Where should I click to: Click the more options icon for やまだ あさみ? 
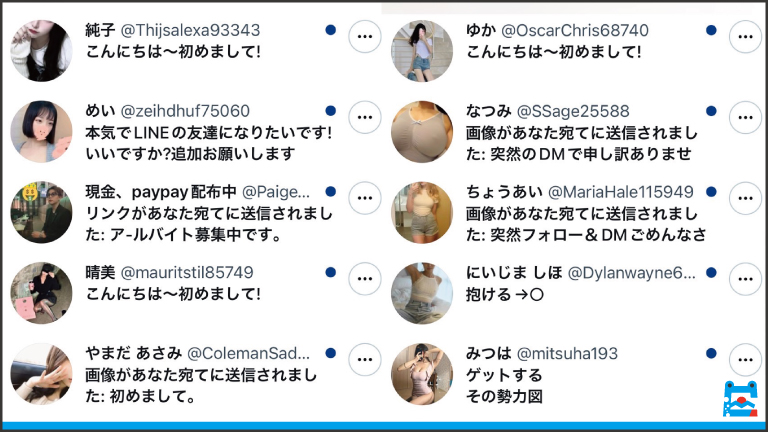[x=365, y=360]
